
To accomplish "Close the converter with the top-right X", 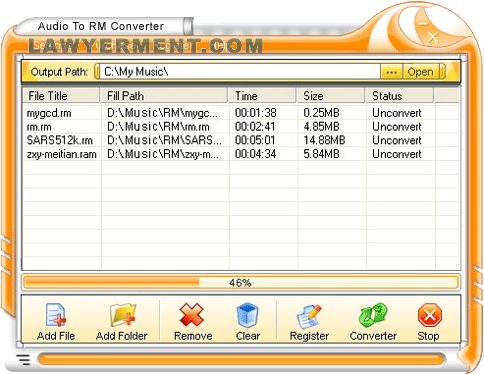I will tap(433, 37).
